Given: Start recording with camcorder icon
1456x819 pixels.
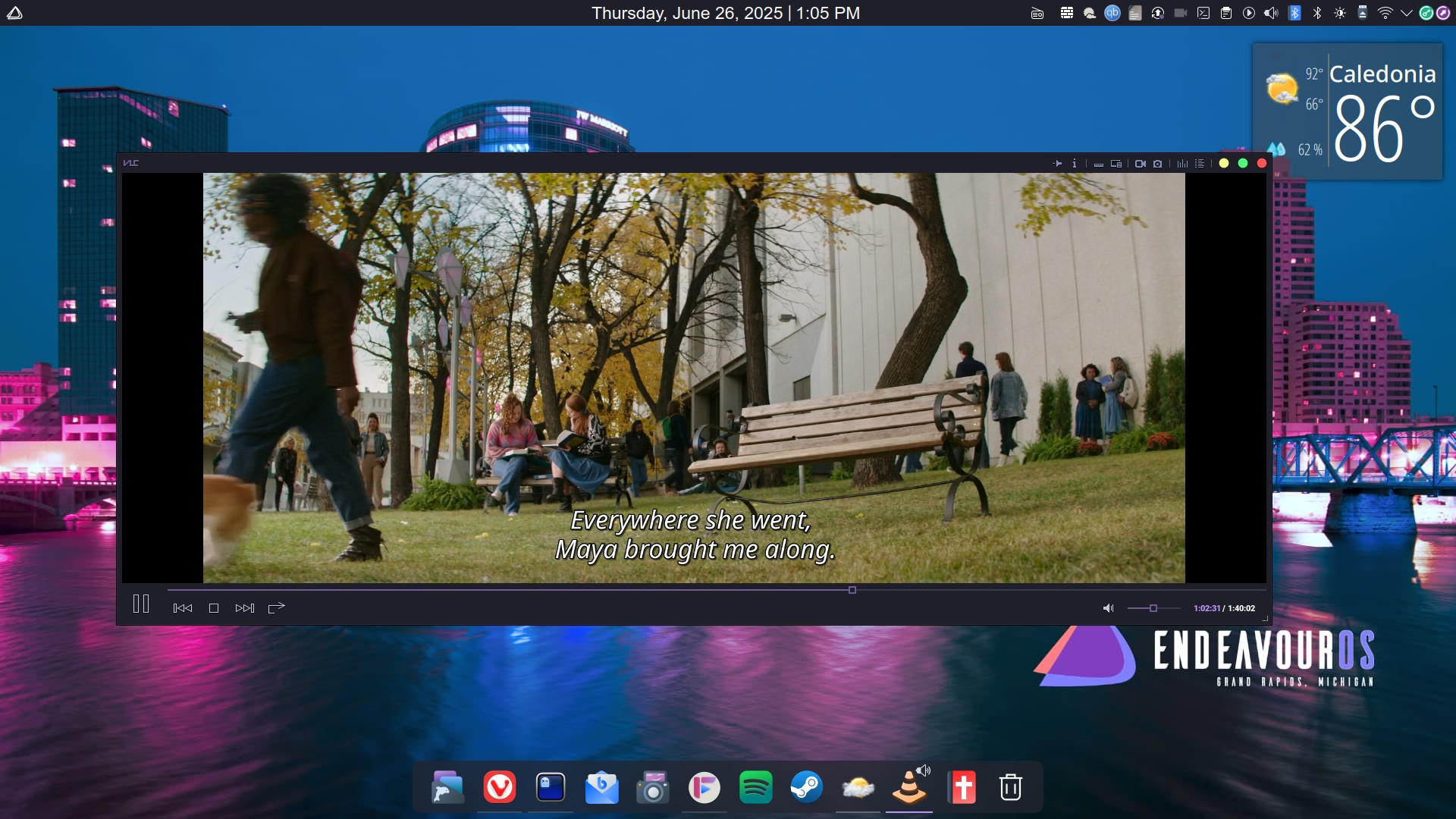Looking at the screenshot, I should [1140, 163].
